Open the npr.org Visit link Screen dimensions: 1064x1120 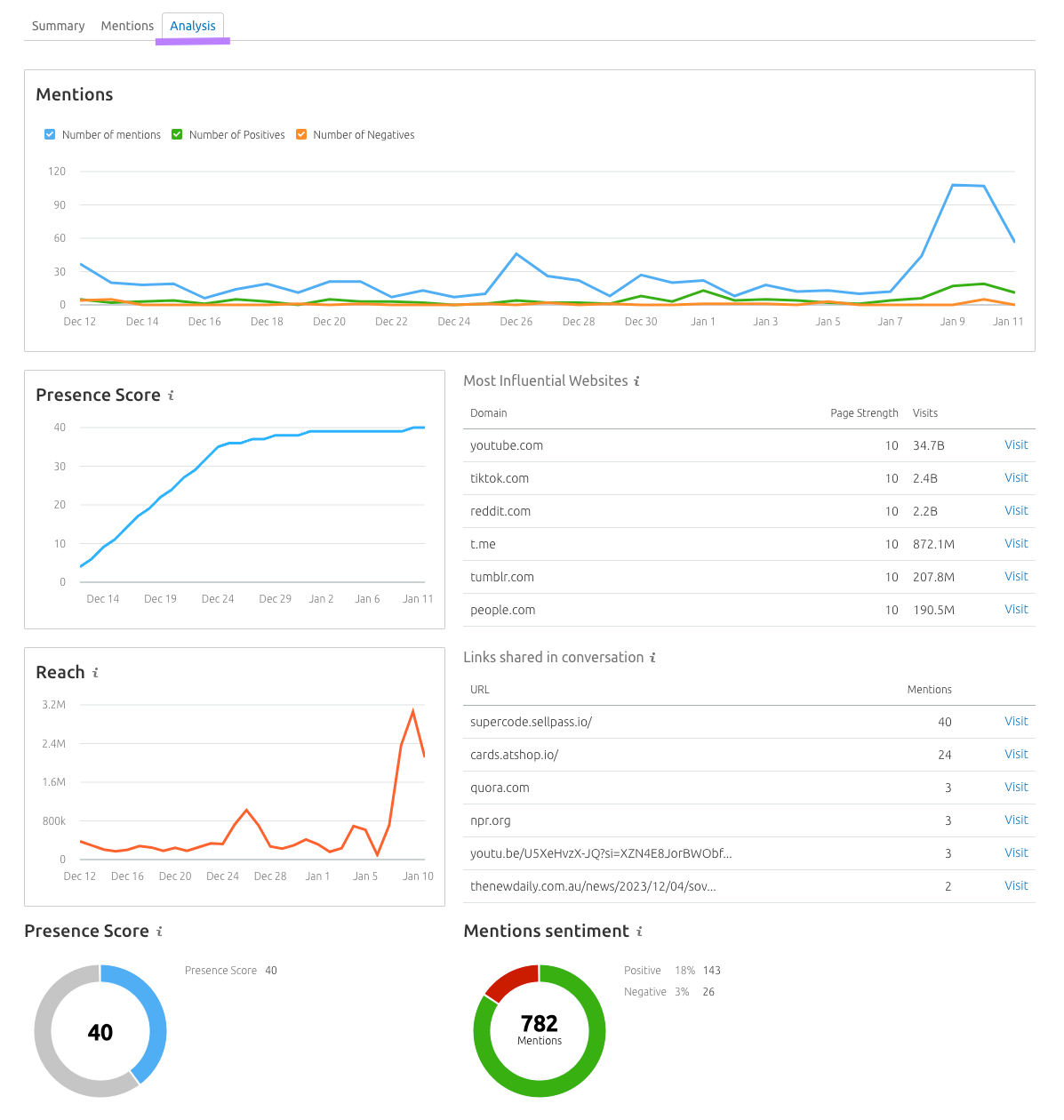tap(1016, 820)
